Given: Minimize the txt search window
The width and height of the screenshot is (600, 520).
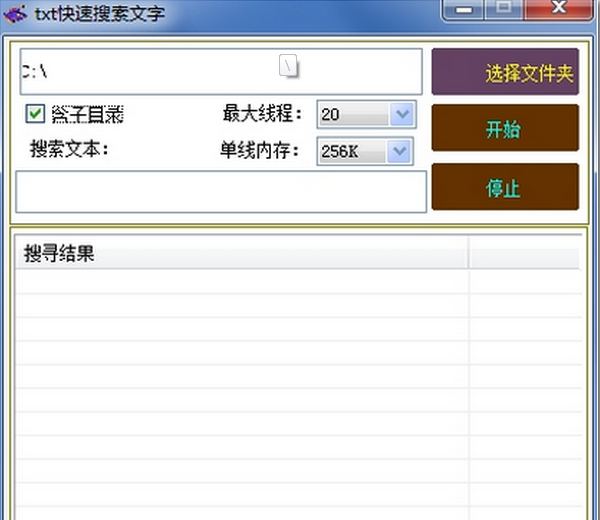Looking at the screenshot, I should point(463,10).
